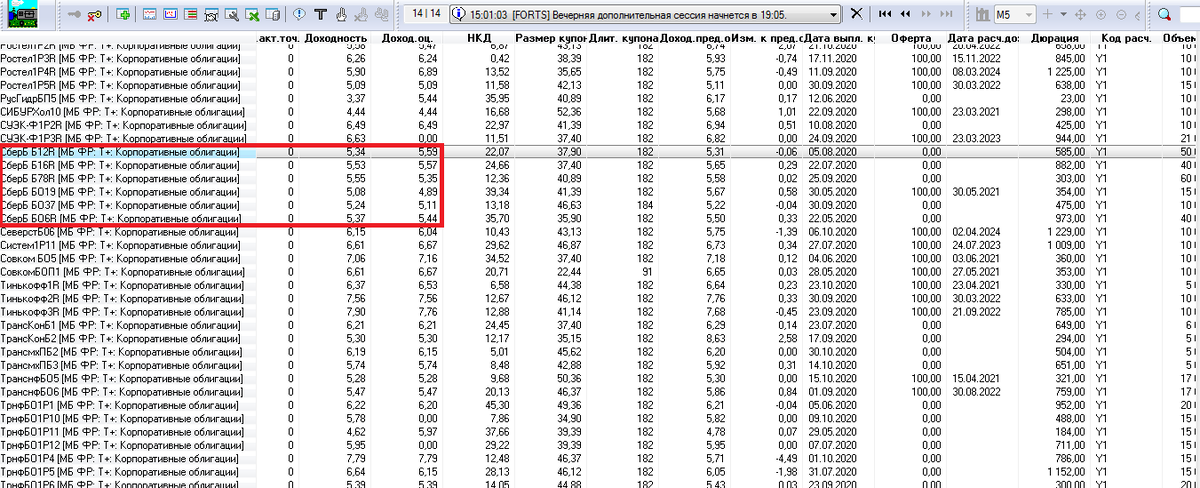Image resolution: width=1200 pixels, height=488 pixels.
Task: Click the circled minus zoom-out icon
Action: 1121,15
